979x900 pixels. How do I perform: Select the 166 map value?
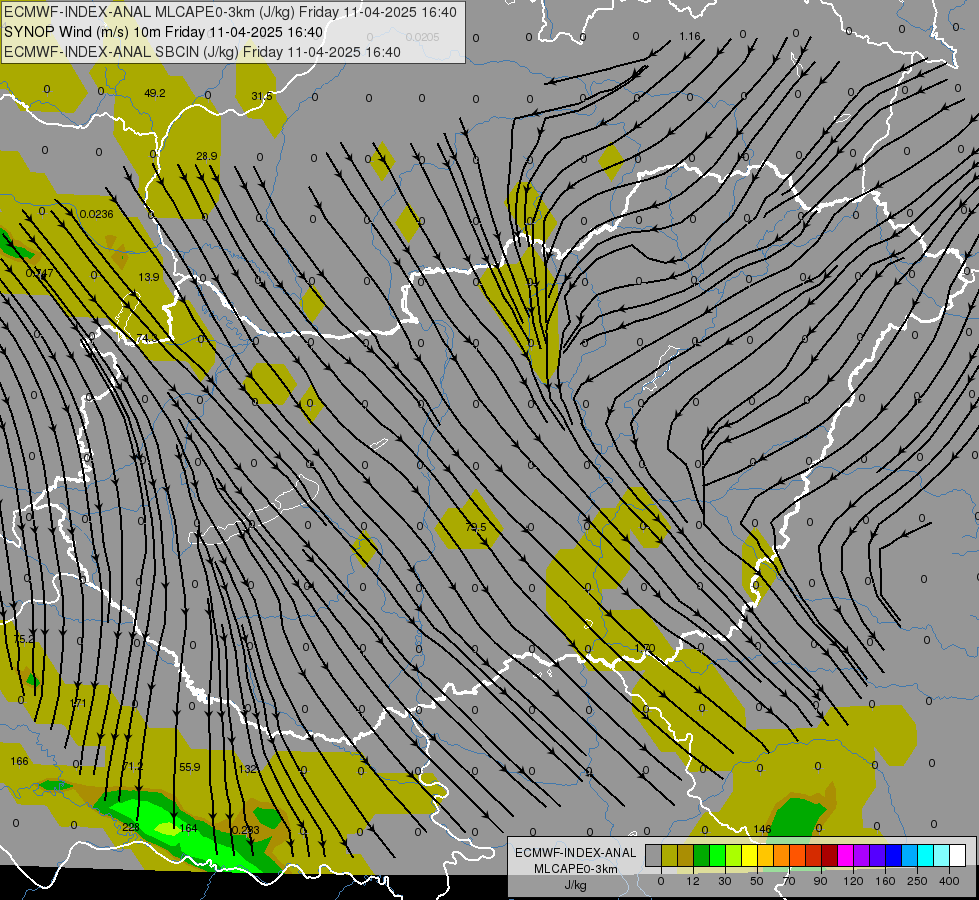pos(19,761)
